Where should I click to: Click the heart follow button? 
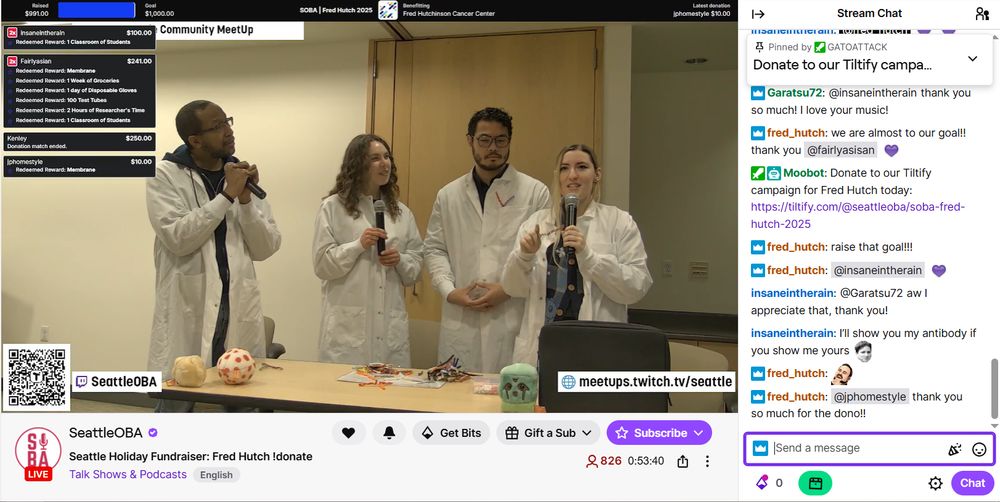[348, 432]
